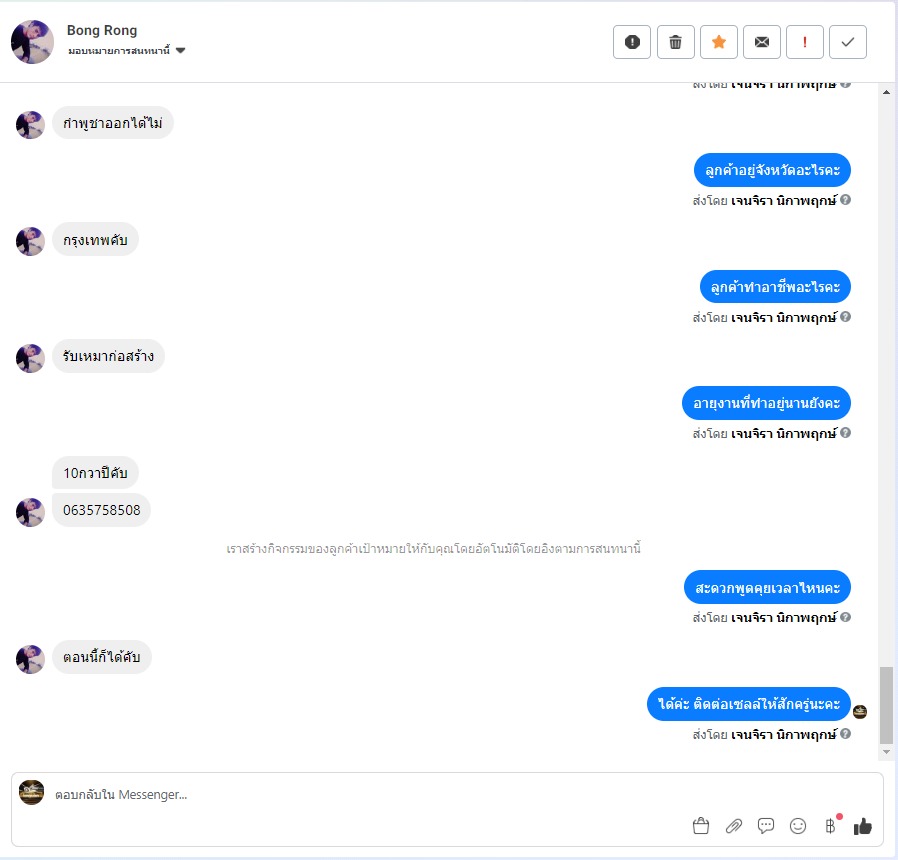Open Bong Rong profile name
Image resolution: width=898 pixels, height=860 pixels.
[x=102, y=30]
